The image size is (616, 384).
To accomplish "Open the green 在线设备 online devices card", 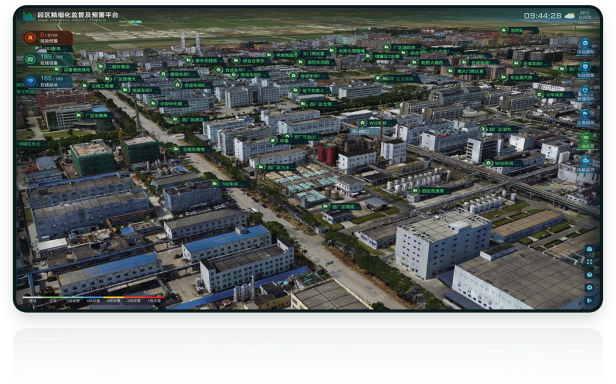I will tap(48, 59).
